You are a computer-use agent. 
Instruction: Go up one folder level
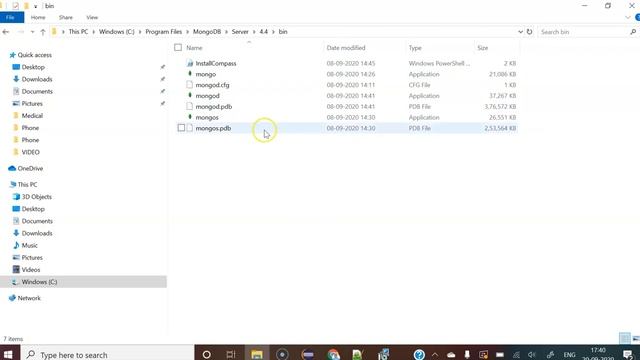[43, 32]
